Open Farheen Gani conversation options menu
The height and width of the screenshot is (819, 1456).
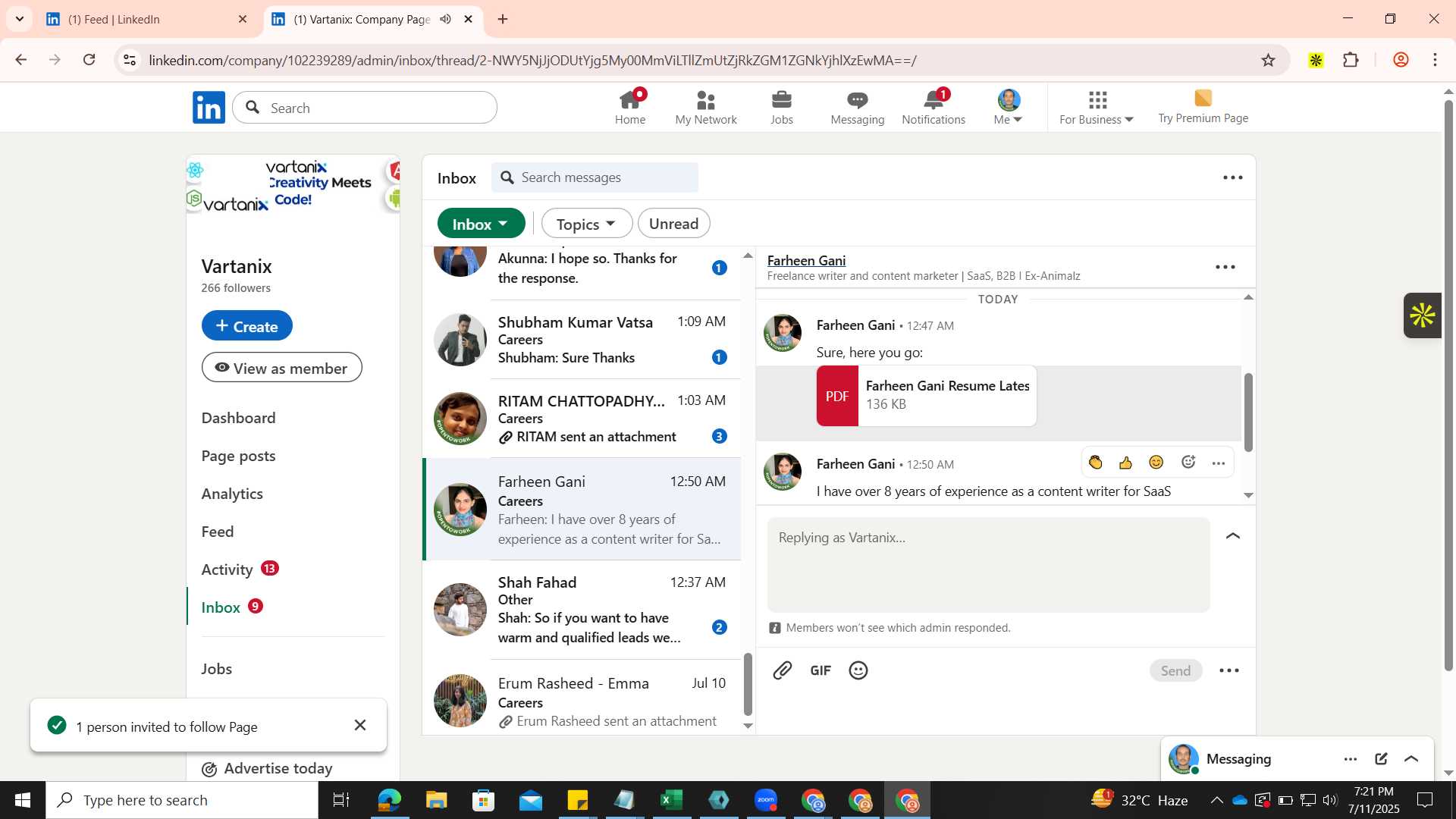[1225, 267]
